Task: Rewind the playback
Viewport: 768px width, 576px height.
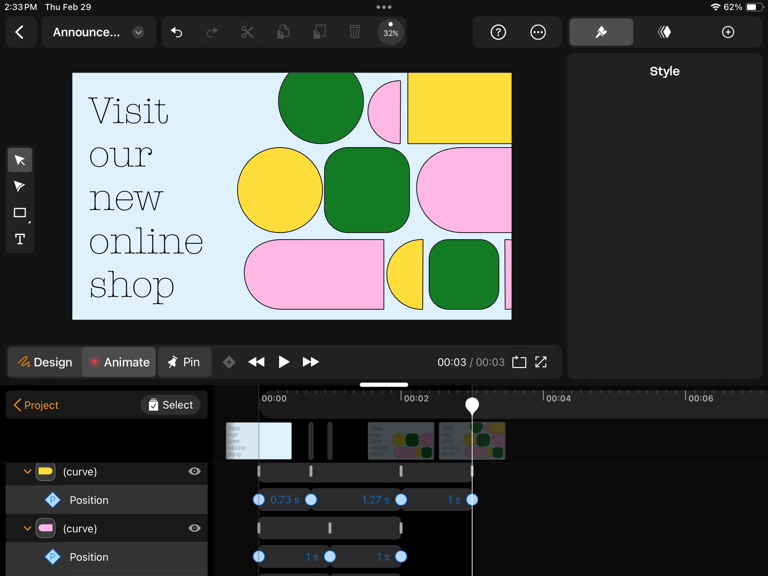Action: (256, 362)
